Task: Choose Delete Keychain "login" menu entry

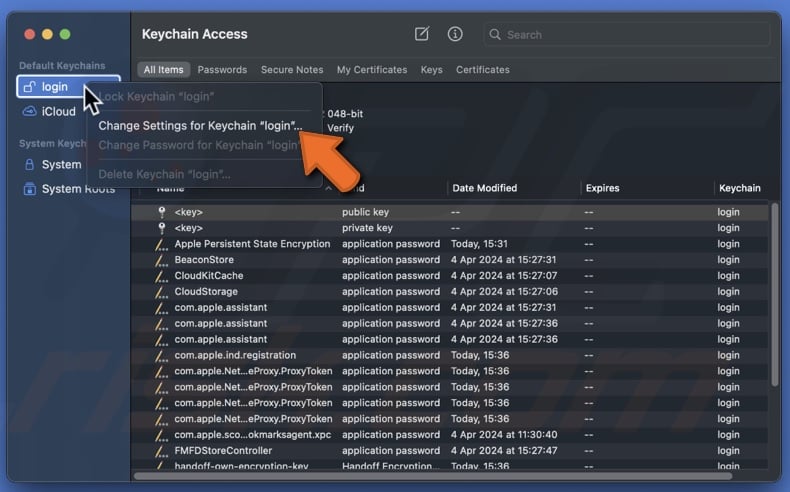Action: (x=164, y=174)
